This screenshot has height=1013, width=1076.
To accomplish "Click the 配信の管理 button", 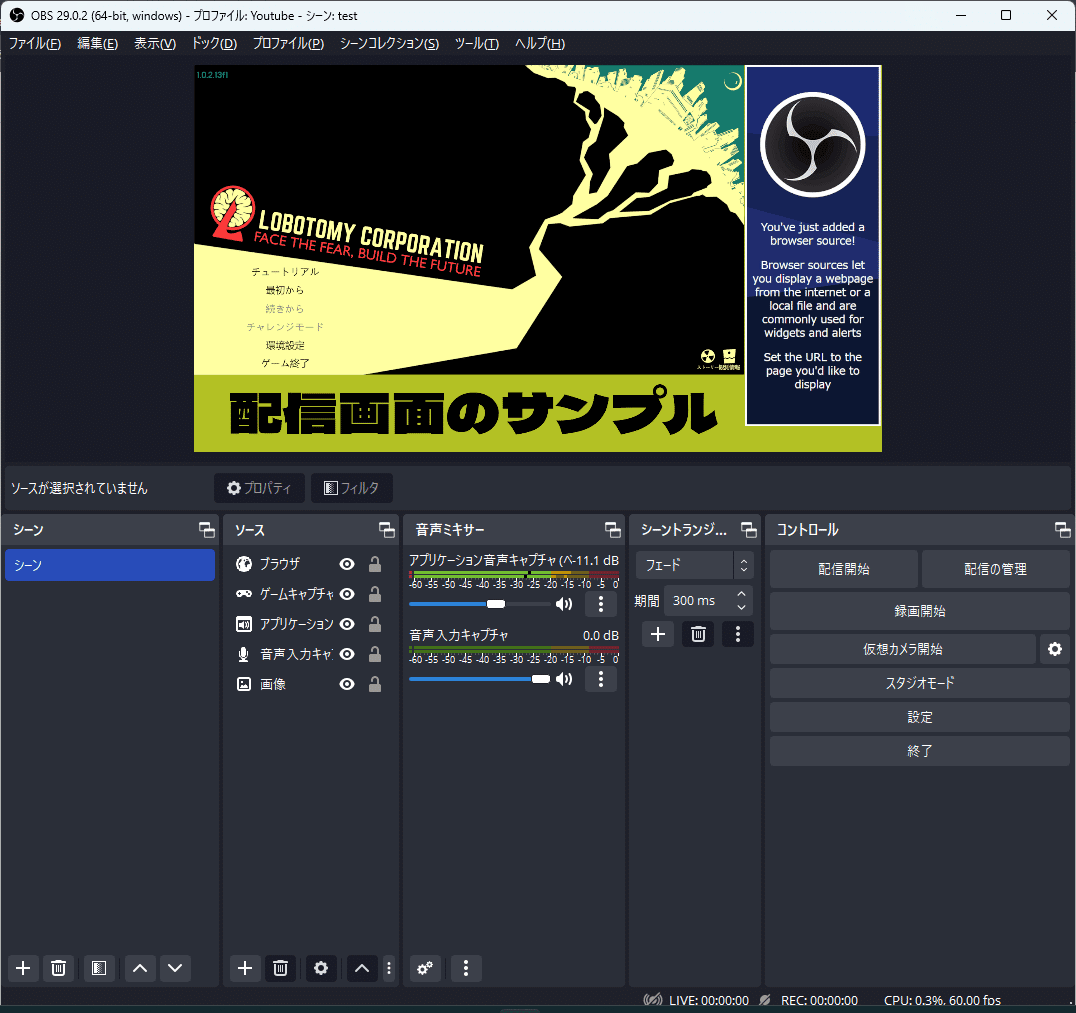I will point(996,569).
